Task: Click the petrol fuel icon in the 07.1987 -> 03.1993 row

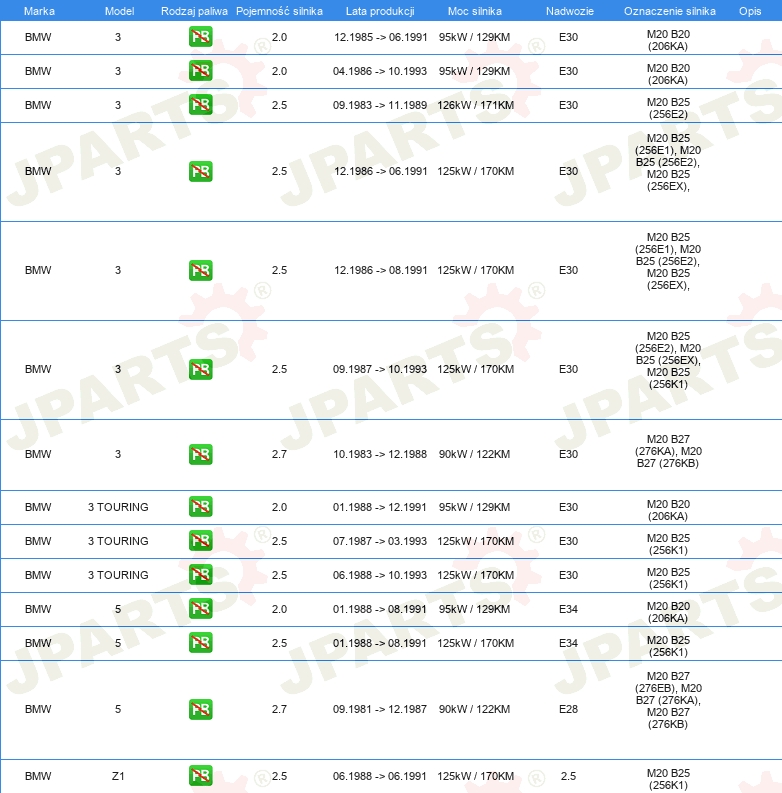Action: pyautogui.click(x=200, y=541)
